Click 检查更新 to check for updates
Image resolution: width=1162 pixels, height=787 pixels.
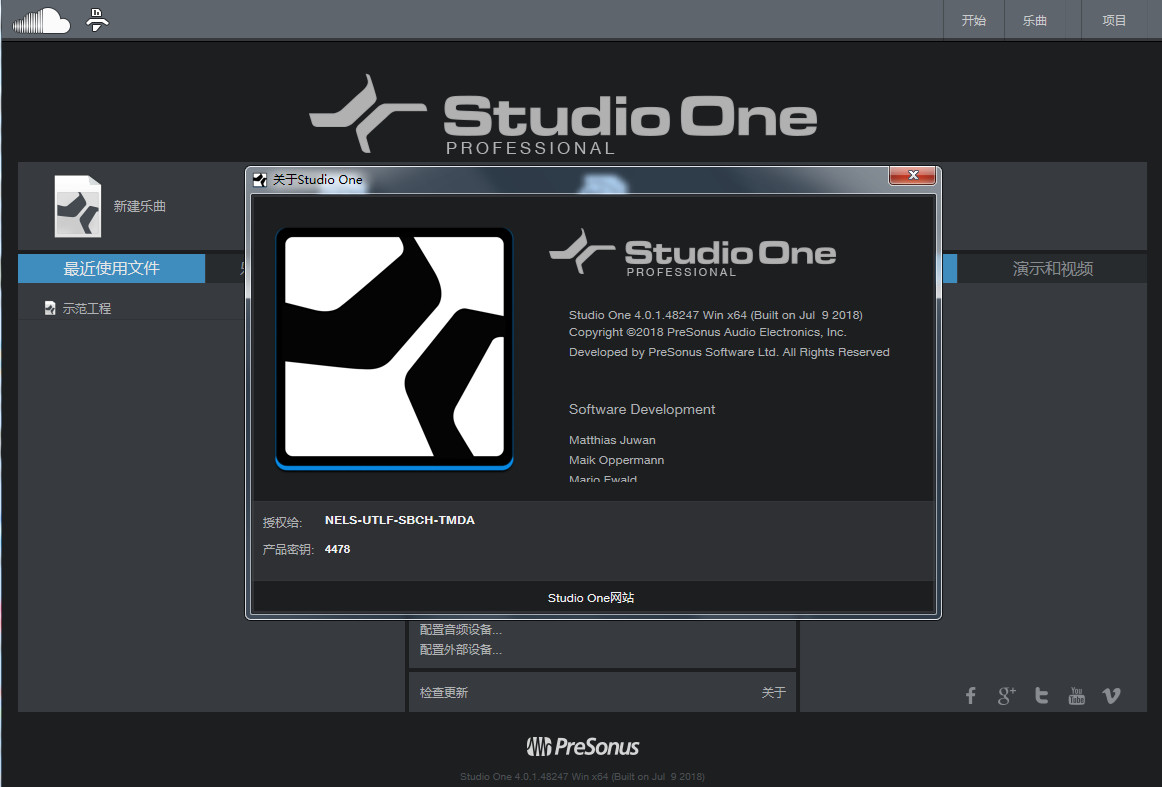(x=444, y=693)
